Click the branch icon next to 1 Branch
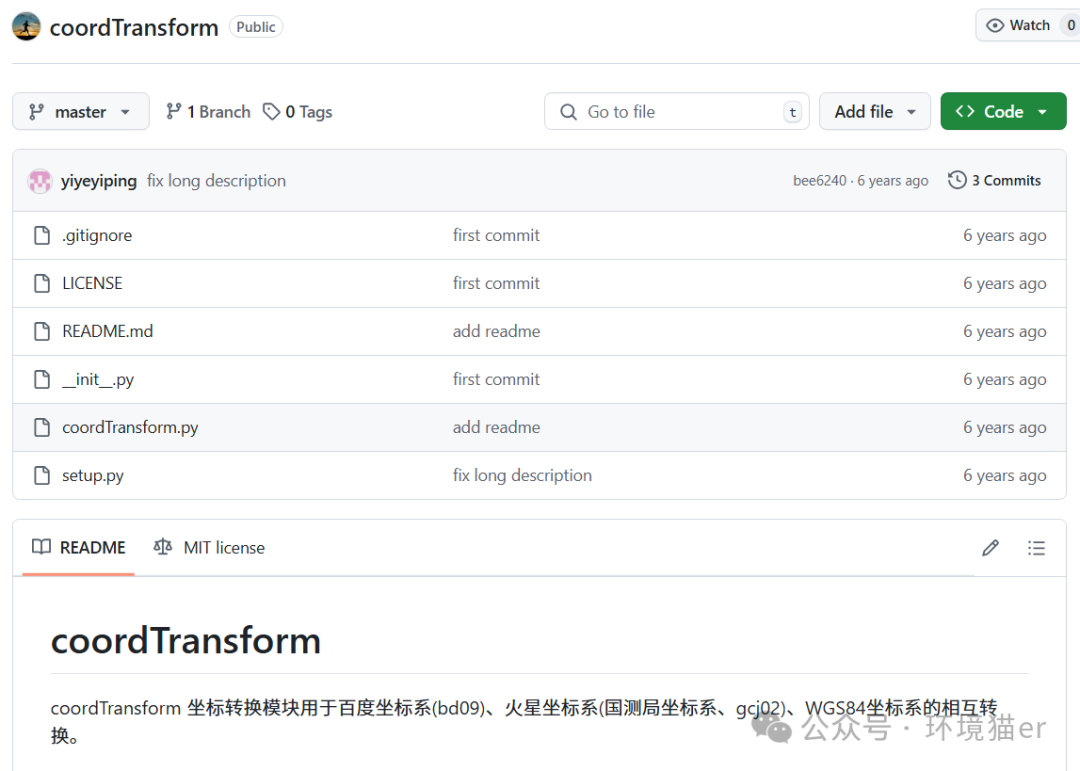This screenshot has width=1080, height=771. pyautogui.click(x=173, y=111)
